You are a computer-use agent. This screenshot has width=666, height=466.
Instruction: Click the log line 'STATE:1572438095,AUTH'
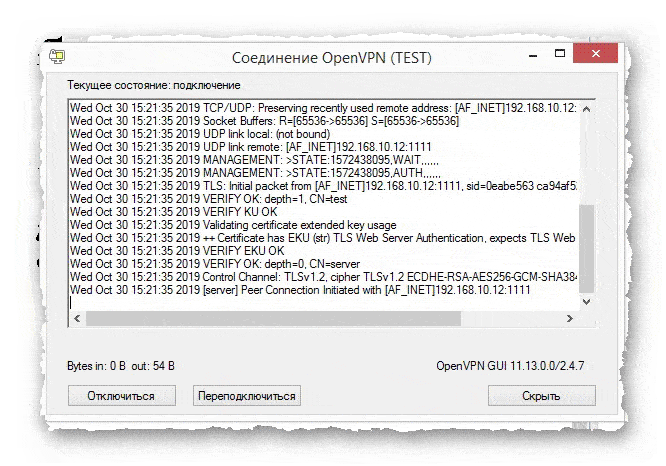255,173
